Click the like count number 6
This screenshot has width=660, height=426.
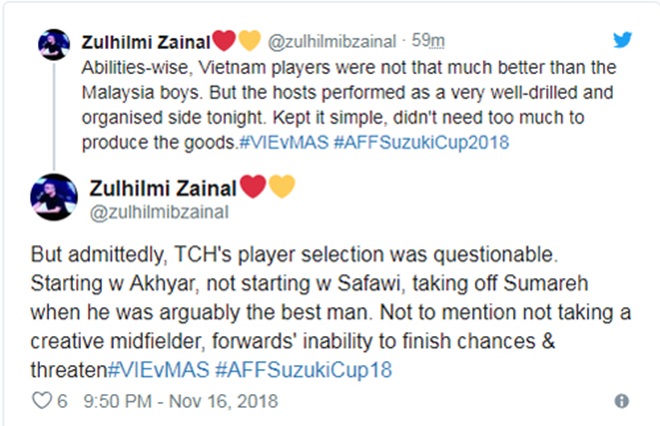(x=60, y=401)
